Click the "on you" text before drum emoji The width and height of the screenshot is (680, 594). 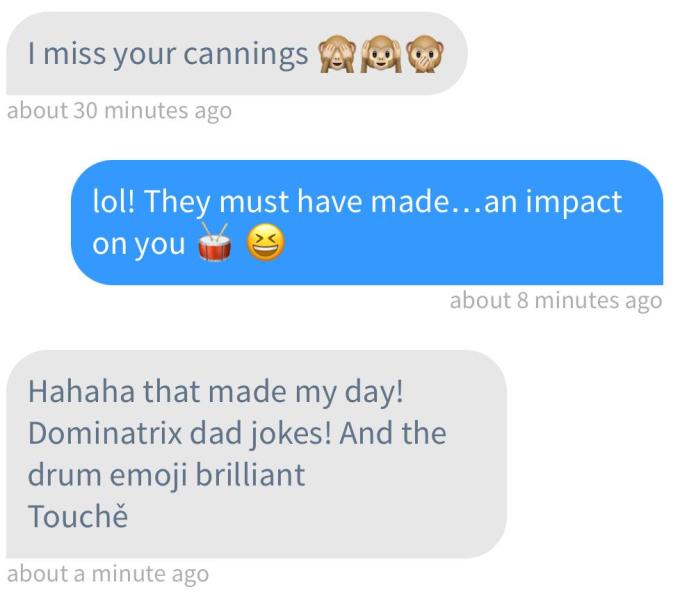click(x=139, y=245)
